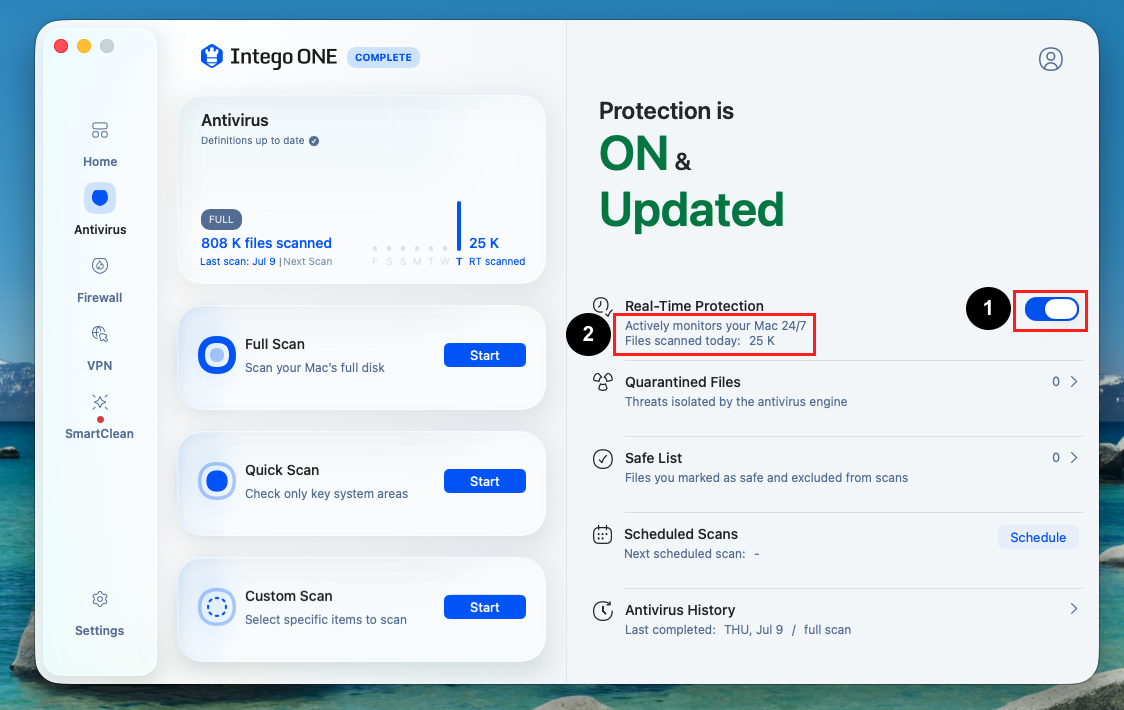Start the Quick Scan
This screenshot has width=1124, height=710.
(485, 481)
